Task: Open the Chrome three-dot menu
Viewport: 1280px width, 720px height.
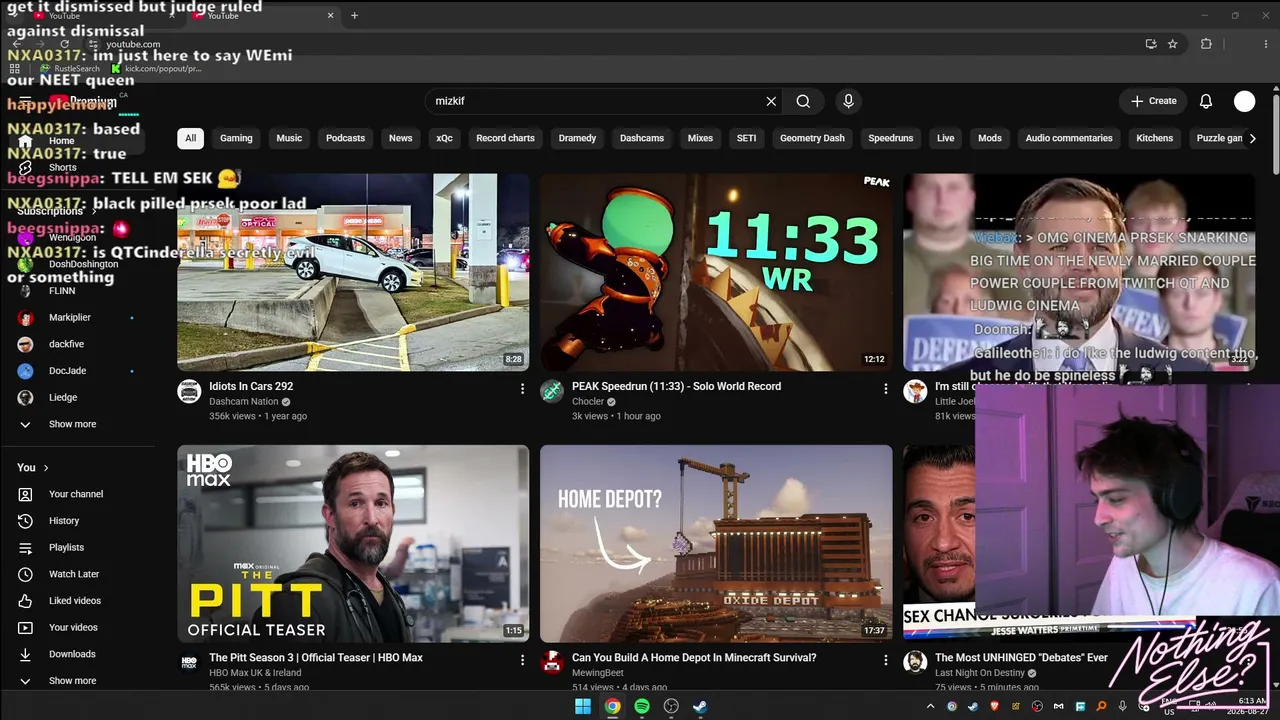Action: pos(1265,44)
